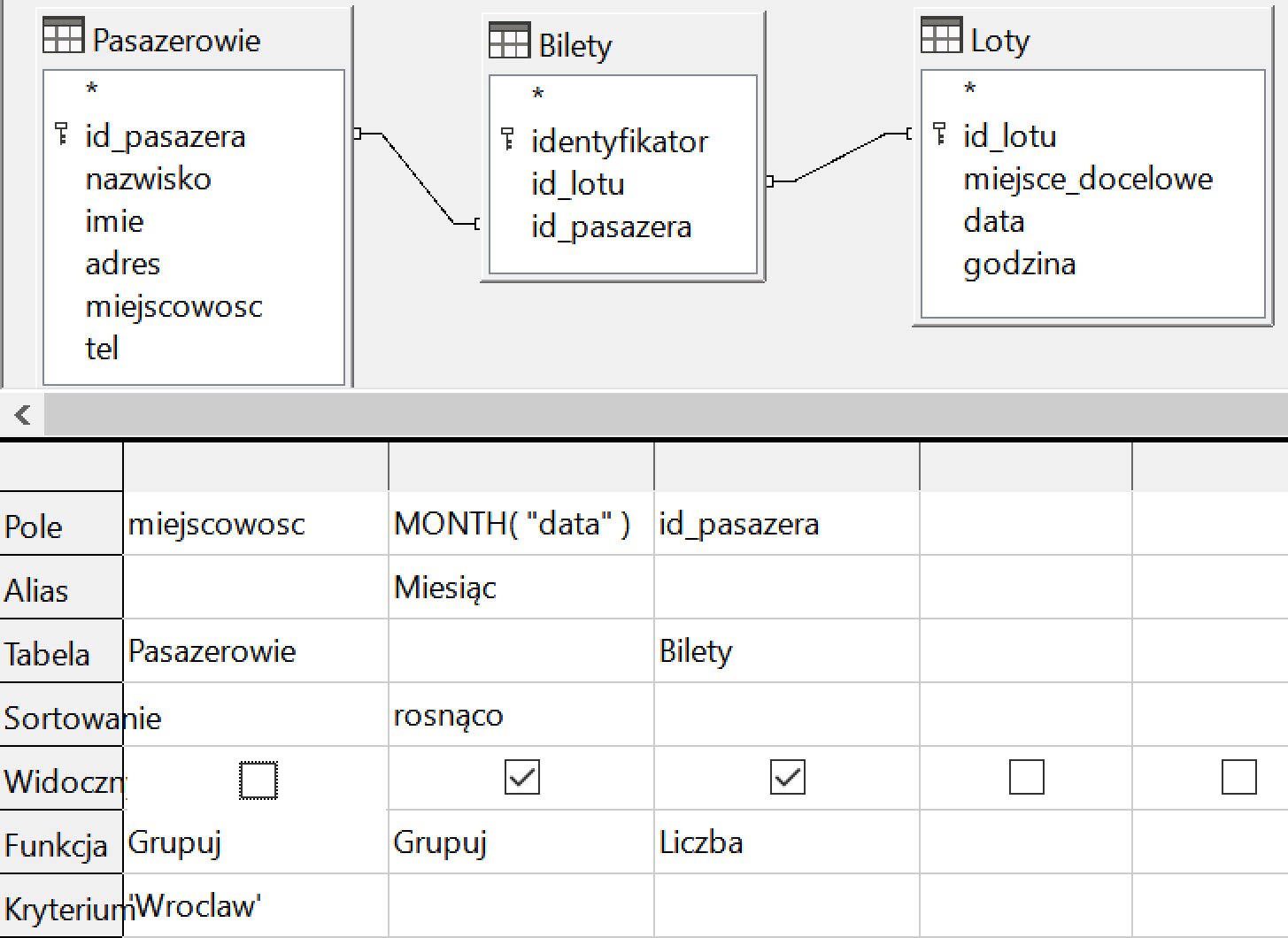Viewport: 1288px width, 938px height.
Task: Open the Liczba function dropdown
Action: coord(786,842)
